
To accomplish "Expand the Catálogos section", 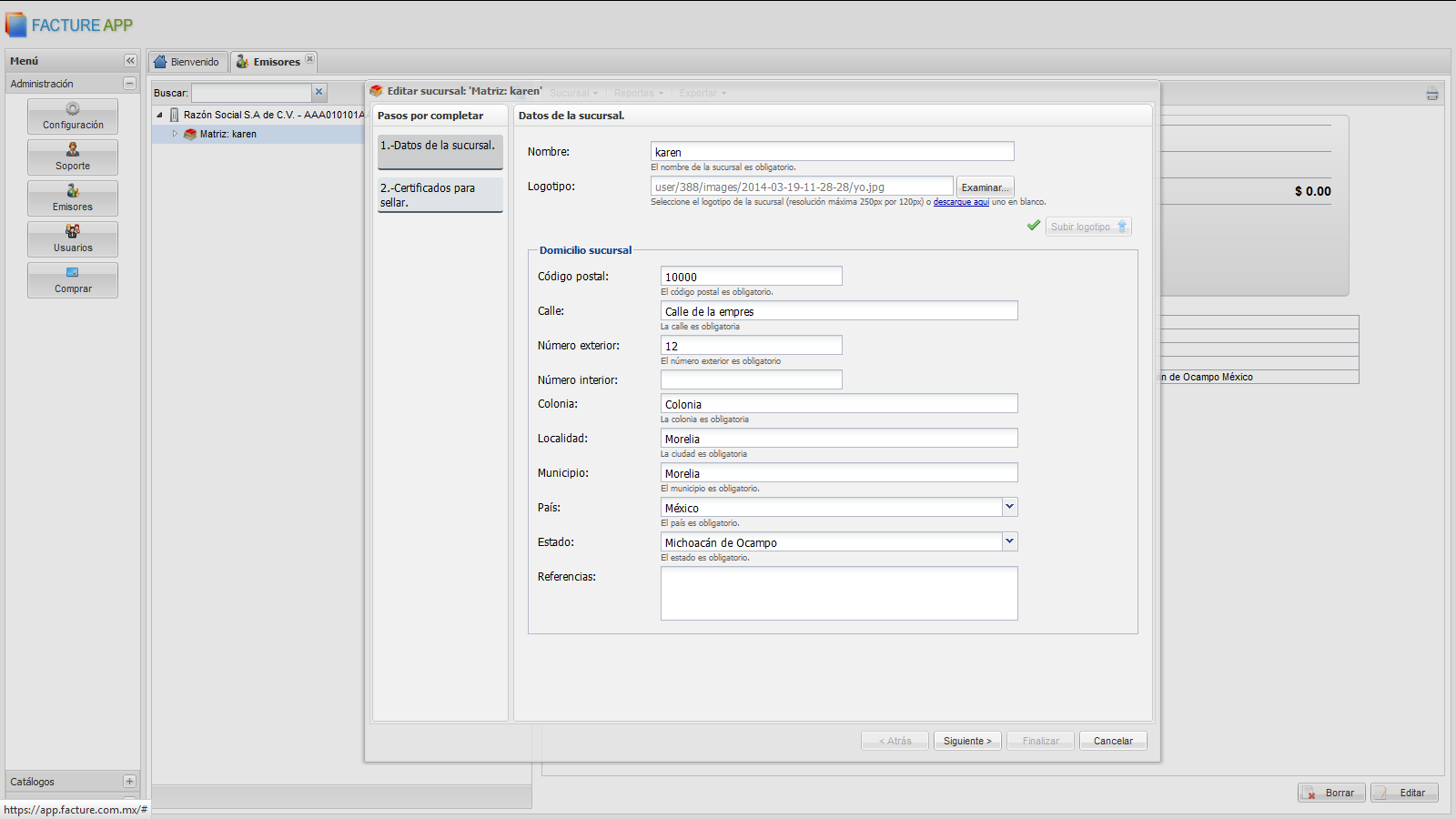I will pyautogui.click(x=129, y=782).
